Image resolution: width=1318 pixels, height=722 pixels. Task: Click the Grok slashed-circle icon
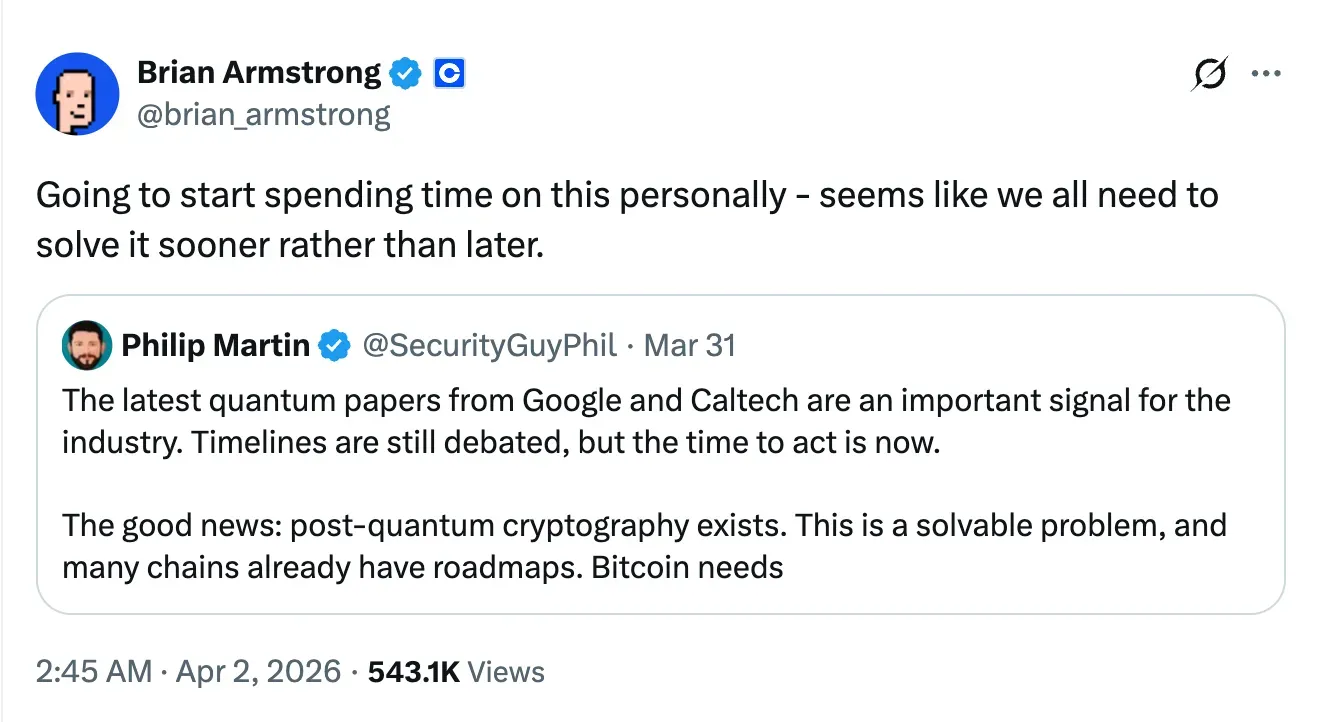pos(1209,74)
